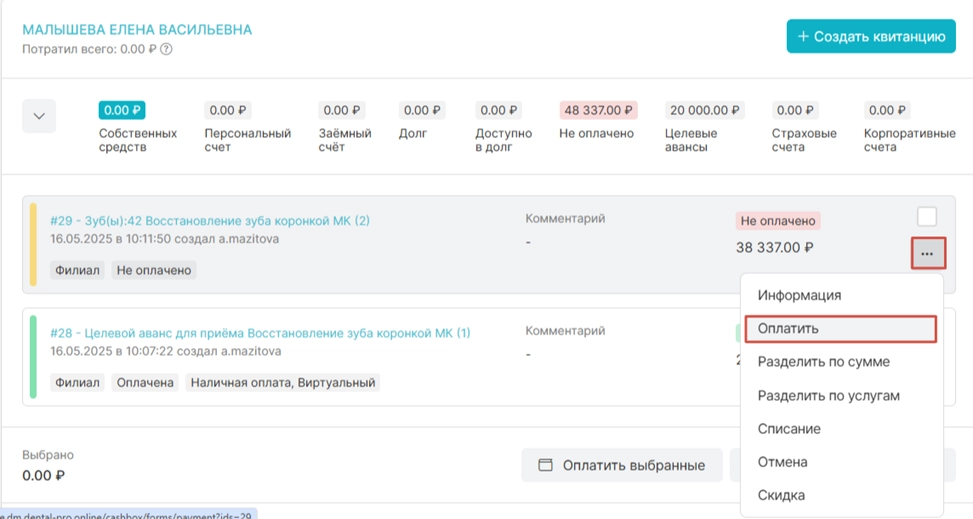This screenshot has width=973, height=519.
Task: Click the Оплатить выбранные button
Action: tap(621, 465)
